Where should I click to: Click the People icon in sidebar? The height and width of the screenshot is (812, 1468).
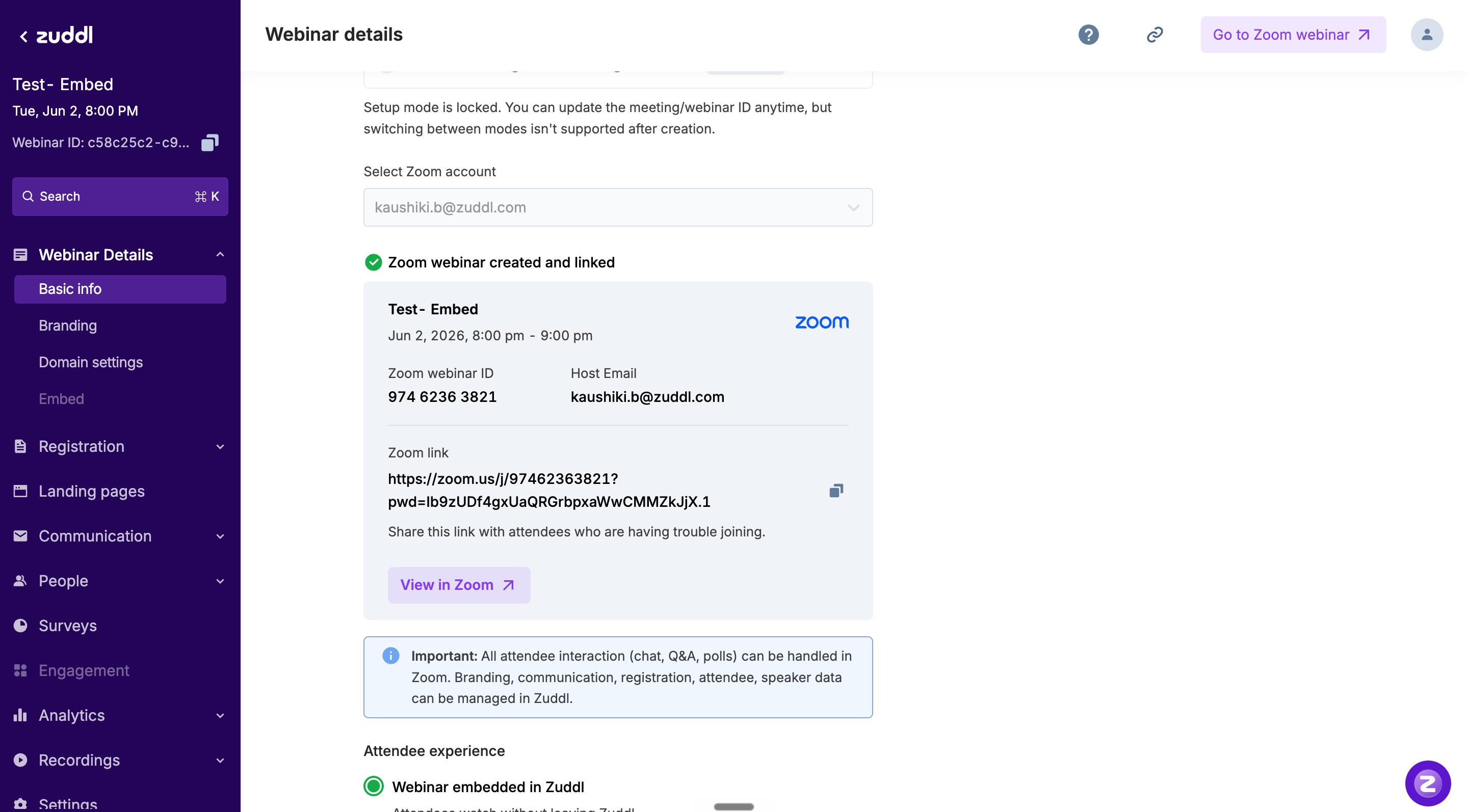coord(20,580)
